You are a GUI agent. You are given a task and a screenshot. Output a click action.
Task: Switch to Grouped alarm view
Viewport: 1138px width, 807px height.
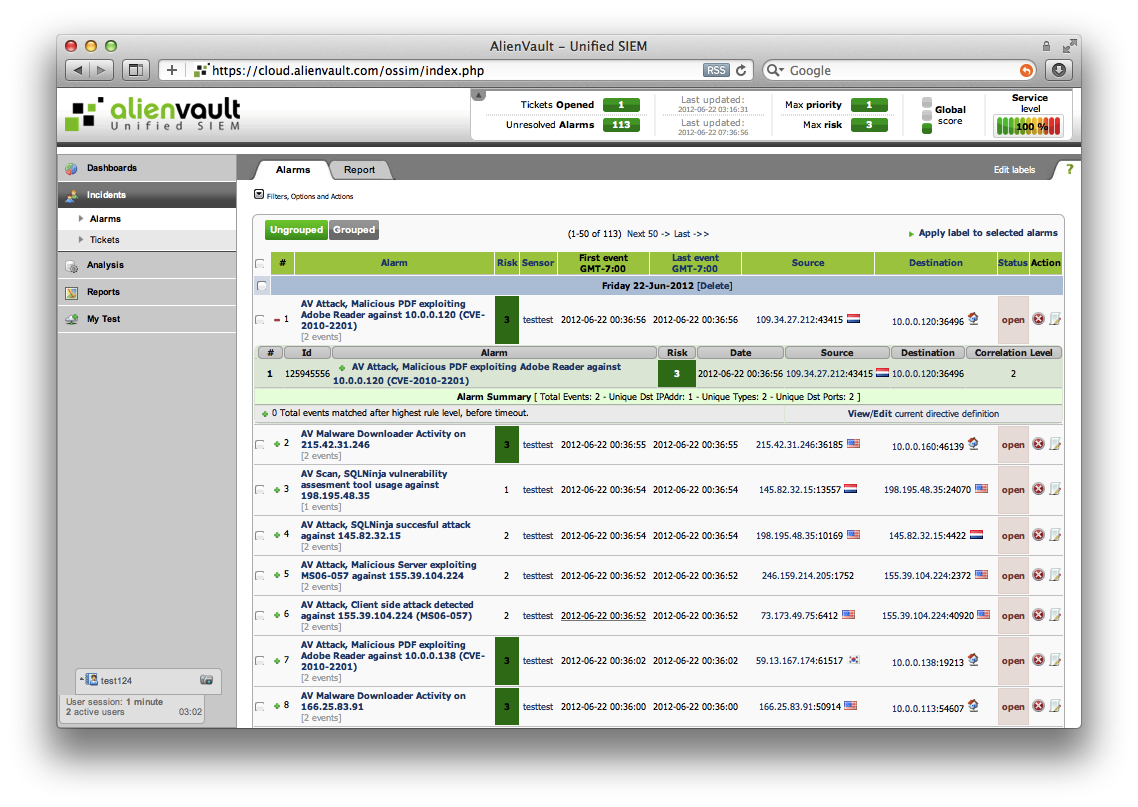click(x=354, y=230)
